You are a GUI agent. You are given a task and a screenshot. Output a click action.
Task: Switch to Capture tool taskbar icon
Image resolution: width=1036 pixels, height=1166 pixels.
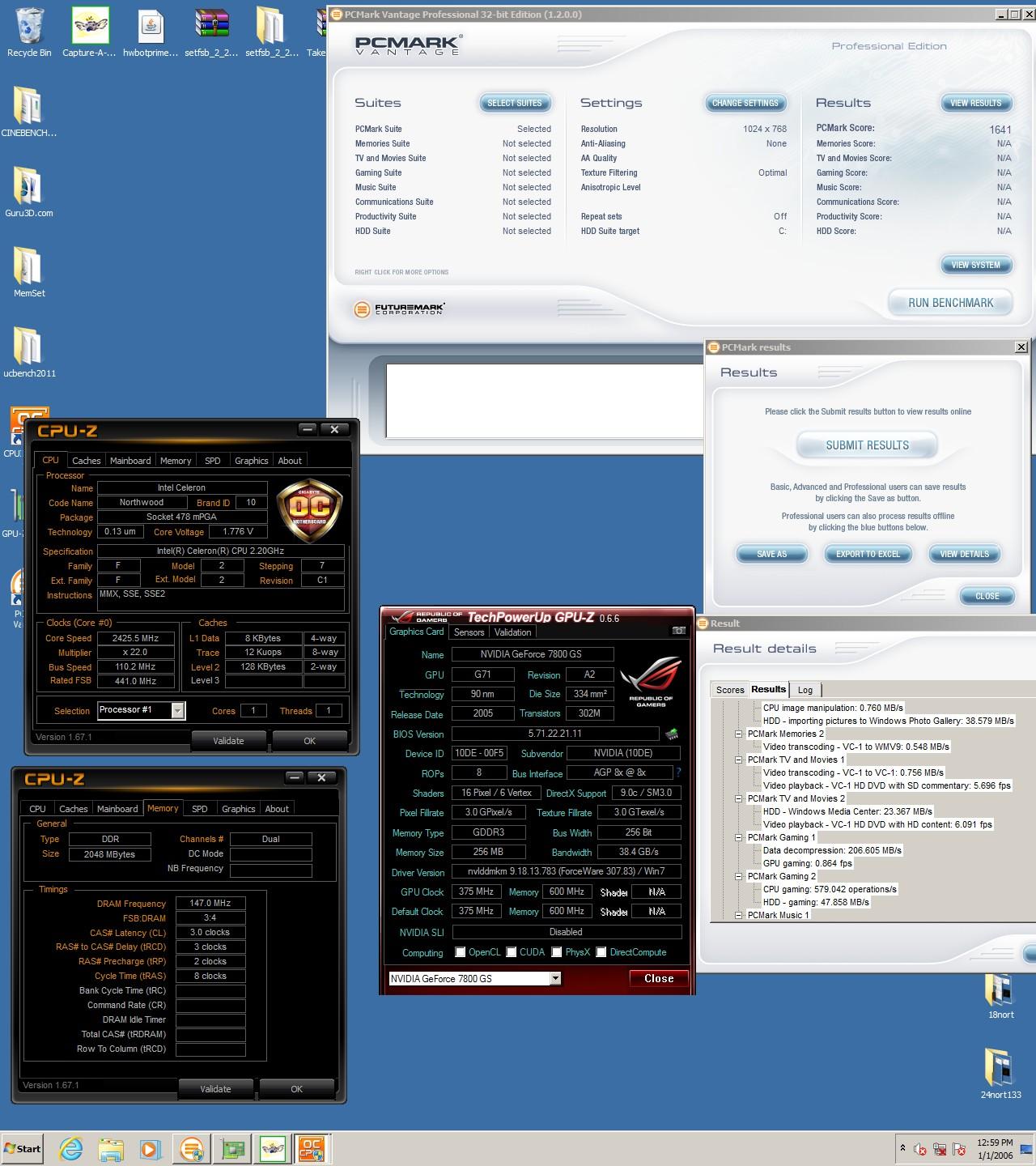[x=273, y=1148]
